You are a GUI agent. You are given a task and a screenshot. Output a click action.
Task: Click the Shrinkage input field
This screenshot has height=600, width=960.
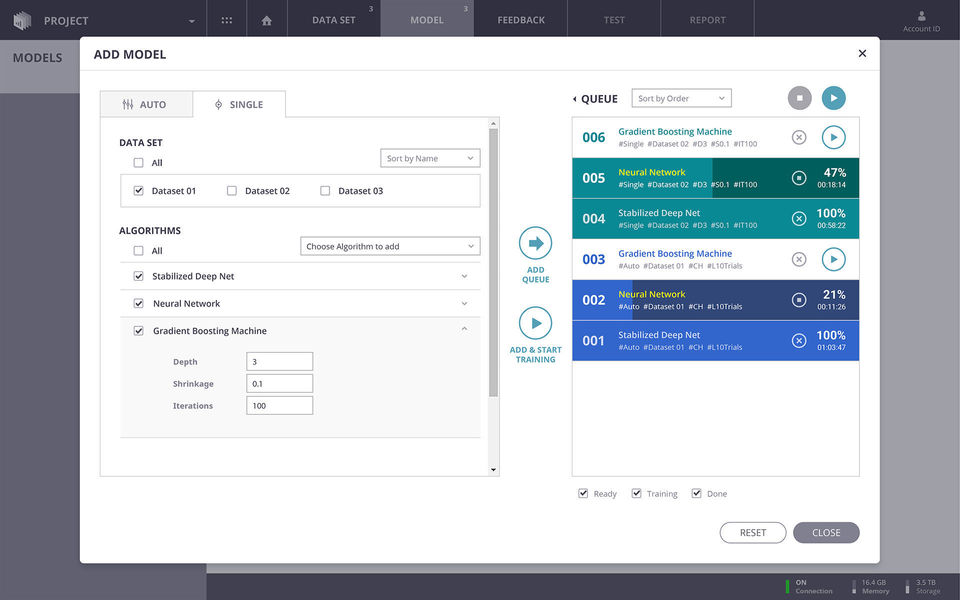click(279, 383)
